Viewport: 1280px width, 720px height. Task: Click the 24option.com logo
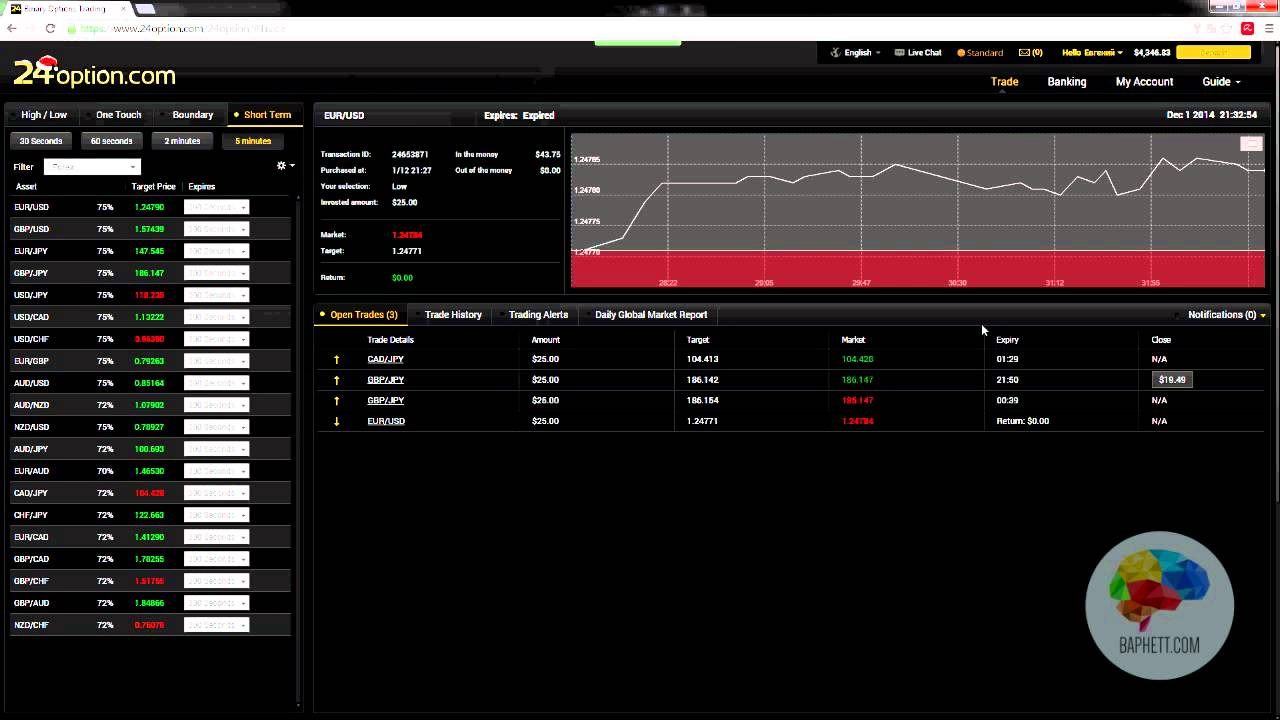click(95, 73)
